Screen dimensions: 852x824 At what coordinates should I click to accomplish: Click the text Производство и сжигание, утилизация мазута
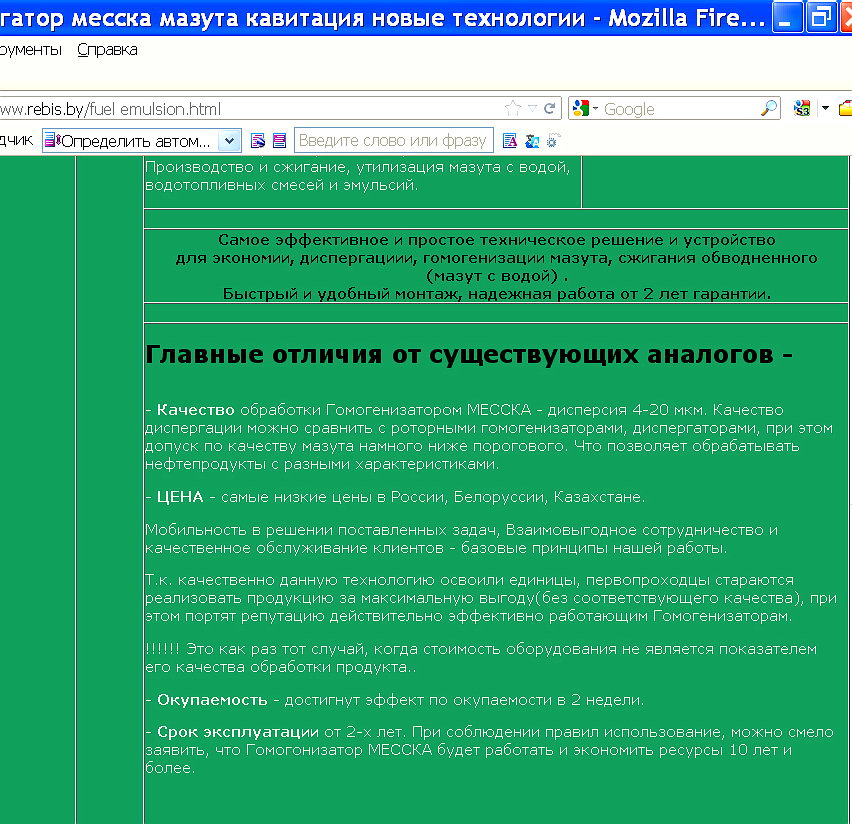(358, 167)
